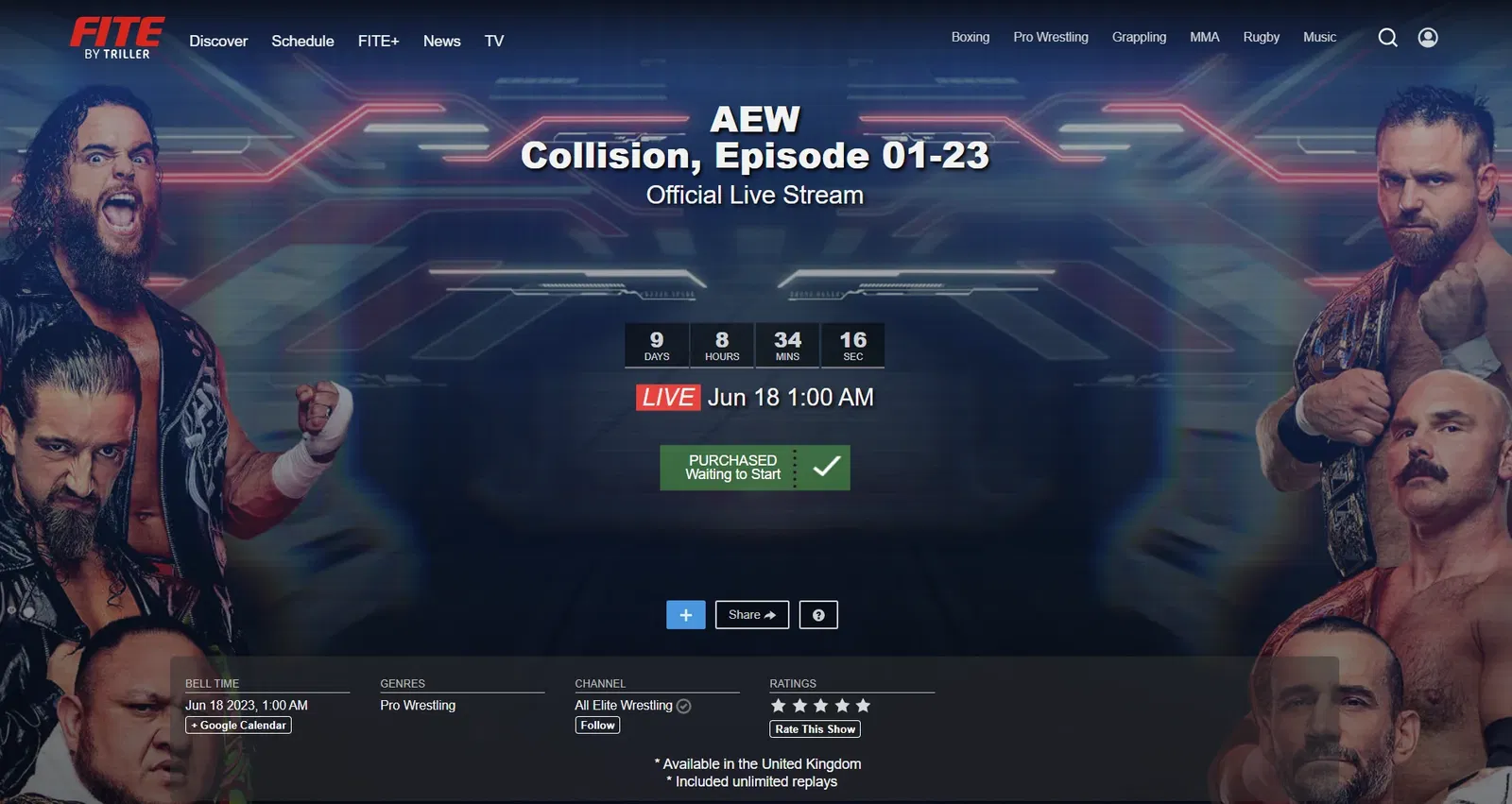Click the verified checkmark beside All Elite Wrestling
The image size is (1512, 804).
(684, 706)
